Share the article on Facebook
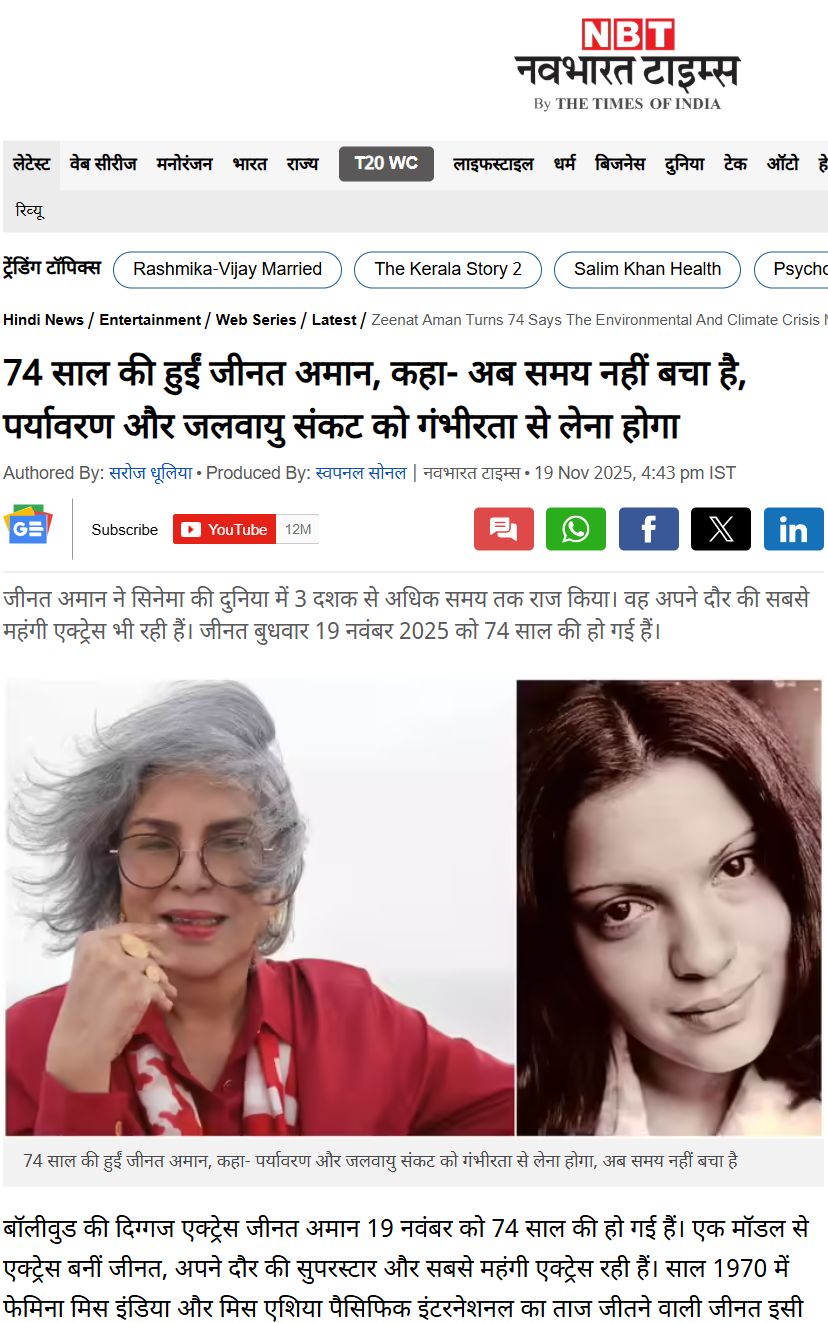This screenshot has width=828, height=1323. 648,529
